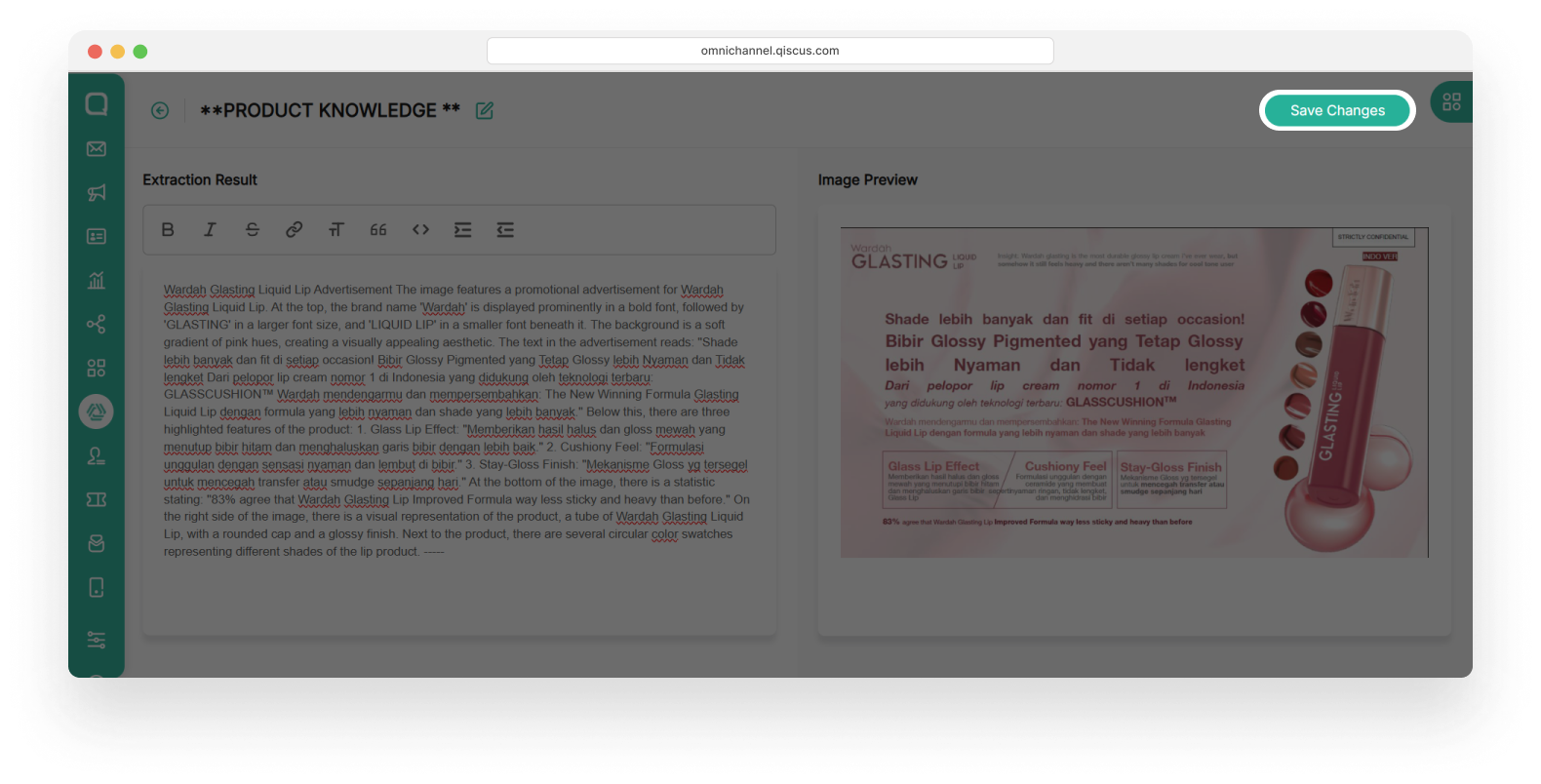Click the omnichannel.qiscus.com address bar
1541x784 pixels.
click(770, 51)
